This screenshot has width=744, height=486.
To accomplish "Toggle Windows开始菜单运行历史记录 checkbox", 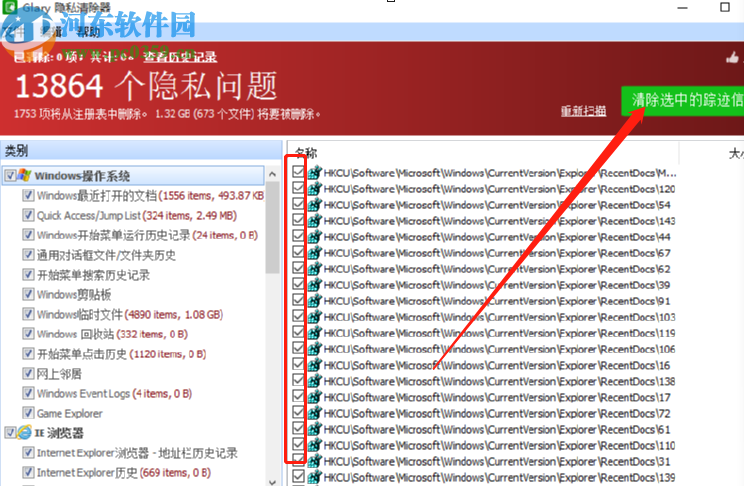I will click(x=28, y=235).
